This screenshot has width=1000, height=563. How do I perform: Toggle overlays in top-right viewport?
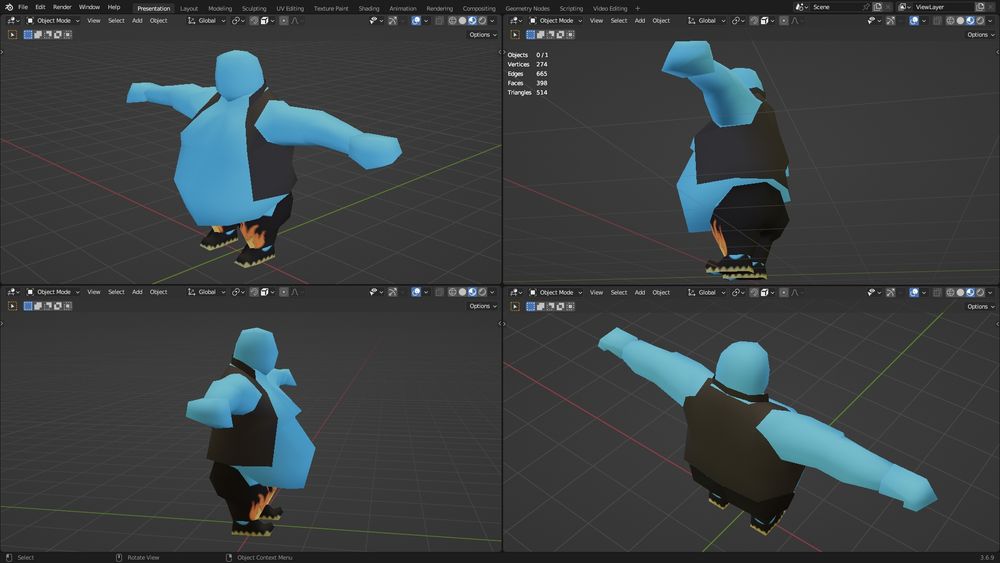pyautogui.click(x=914, y=21)
